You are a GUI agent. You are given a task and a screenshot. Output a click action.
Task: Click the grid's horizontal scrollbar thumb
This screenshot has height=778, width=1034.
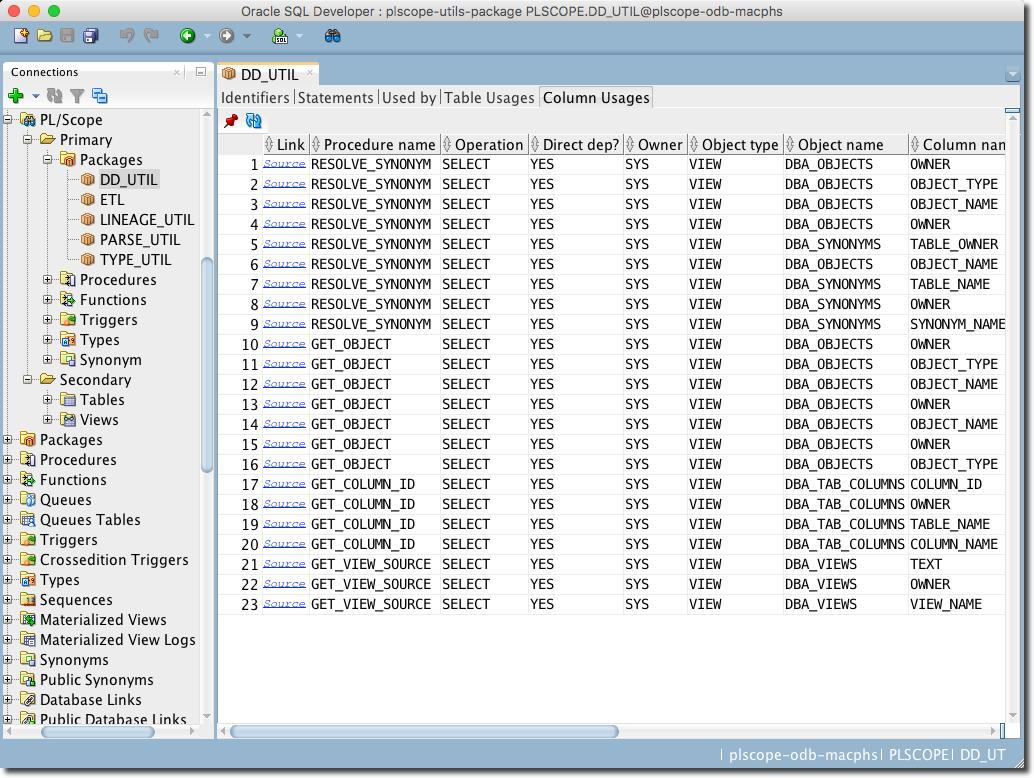pyautogui.click(x=425, y=731)
